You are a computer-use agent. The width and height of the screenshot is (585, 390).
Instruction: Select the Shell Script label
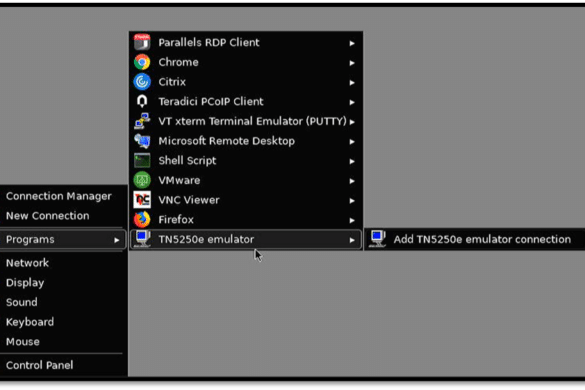(187, 160)
